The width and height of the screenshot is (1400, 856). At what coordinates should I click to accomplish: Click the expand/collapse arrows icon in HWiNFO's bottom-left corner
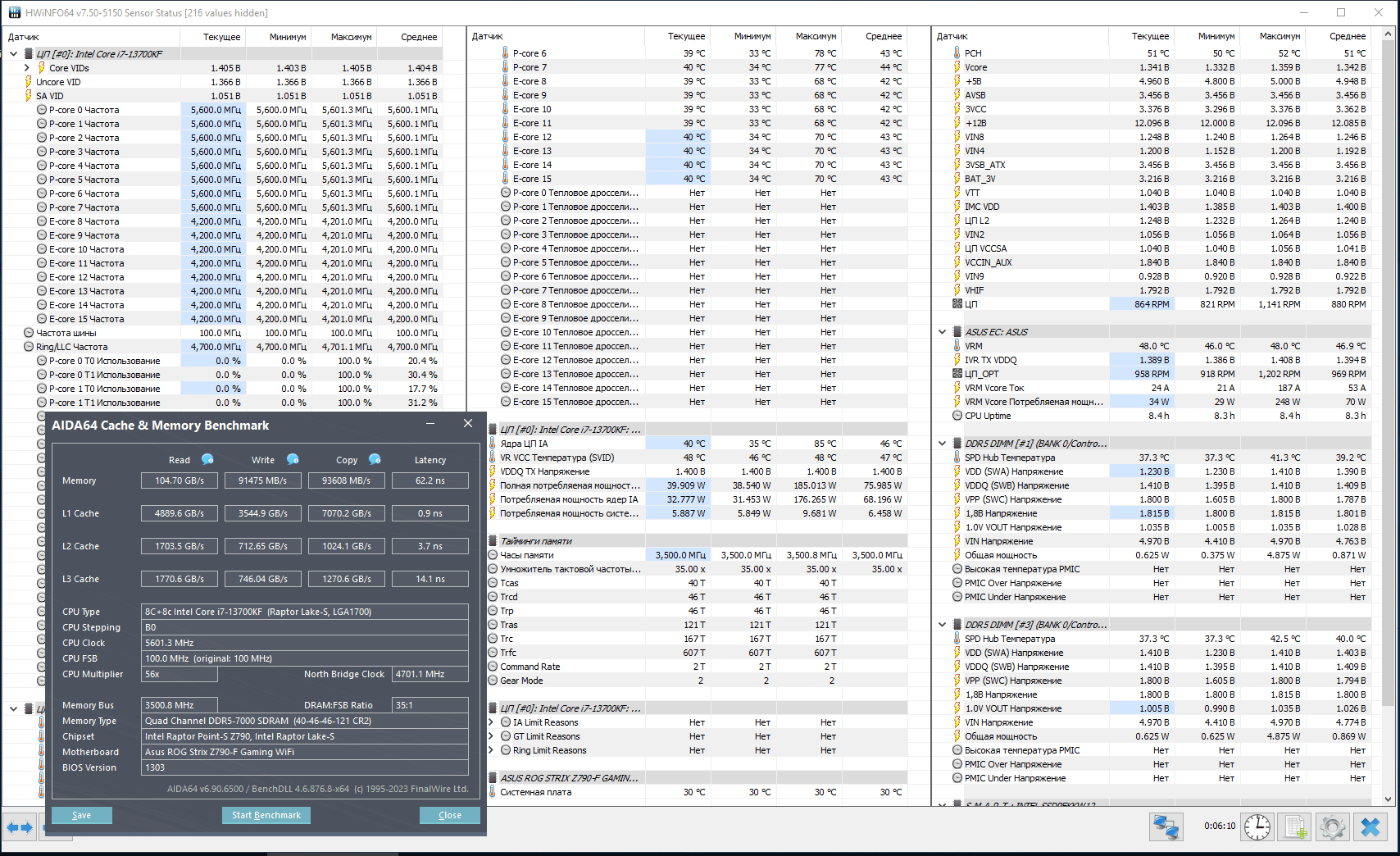coord(20,828)
